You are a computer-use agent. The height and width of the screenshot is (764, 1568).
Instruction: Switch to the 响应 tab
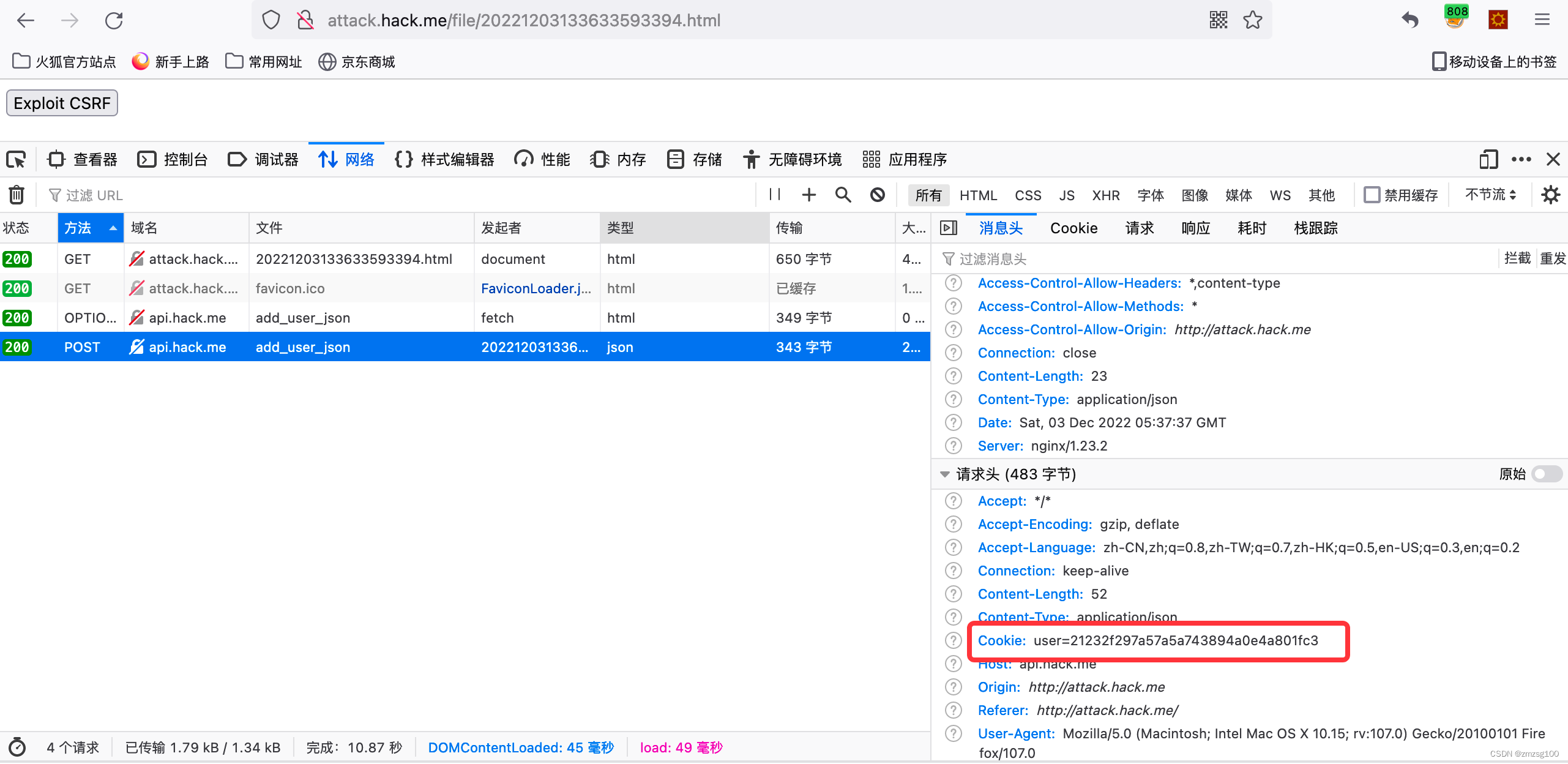(1195, 228)
